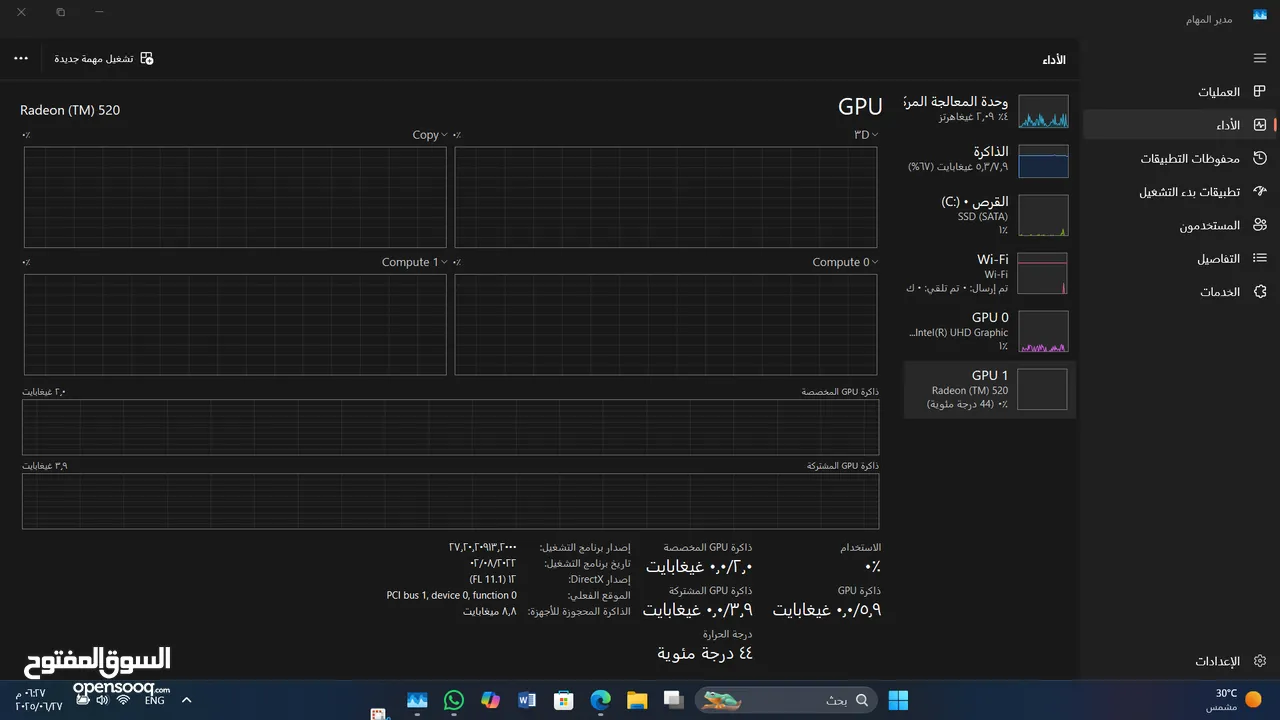
Task: Select the Memory (الذاكرة) performance entry
Action: tap(990, 159)
